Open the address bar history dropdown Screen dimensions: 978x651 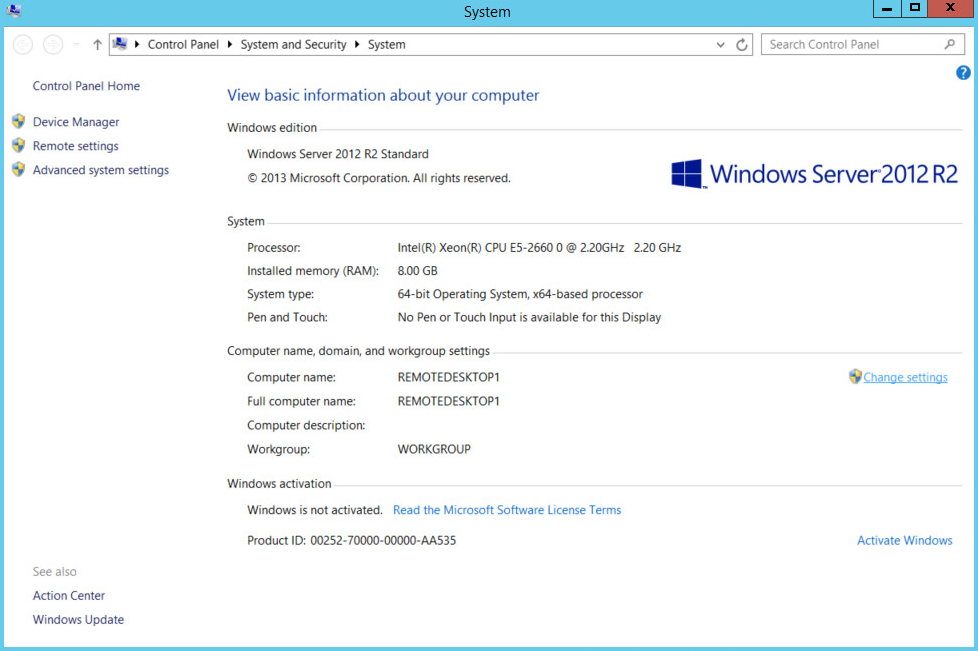coord(721,44)
